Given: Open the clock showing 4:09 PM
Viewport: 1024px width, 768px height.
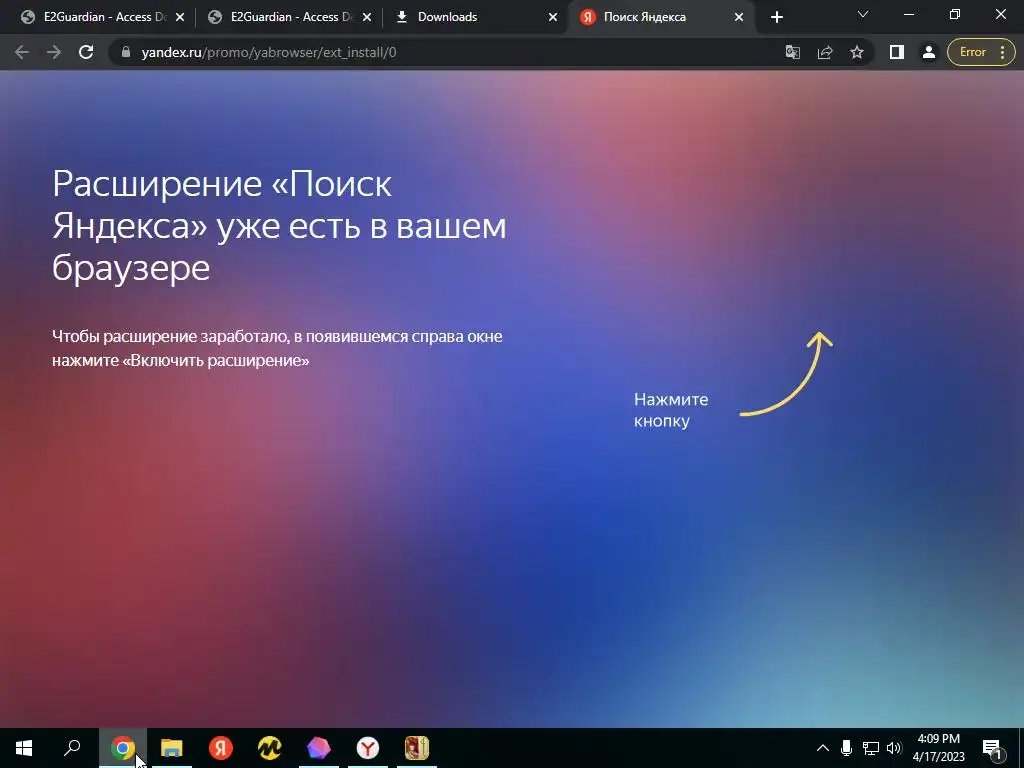Looking at the screenshot, I should 938,748.
